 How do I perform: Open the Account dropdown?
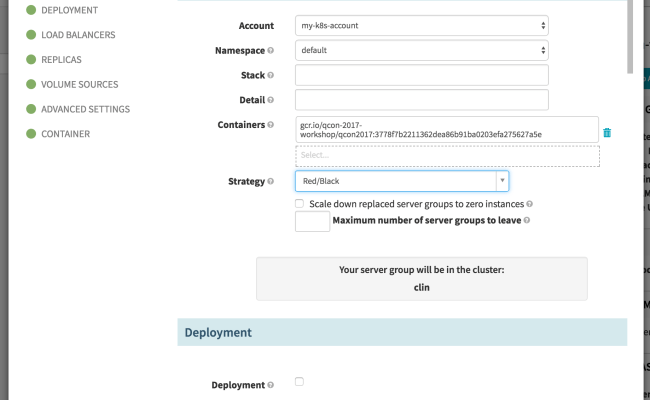422,25
